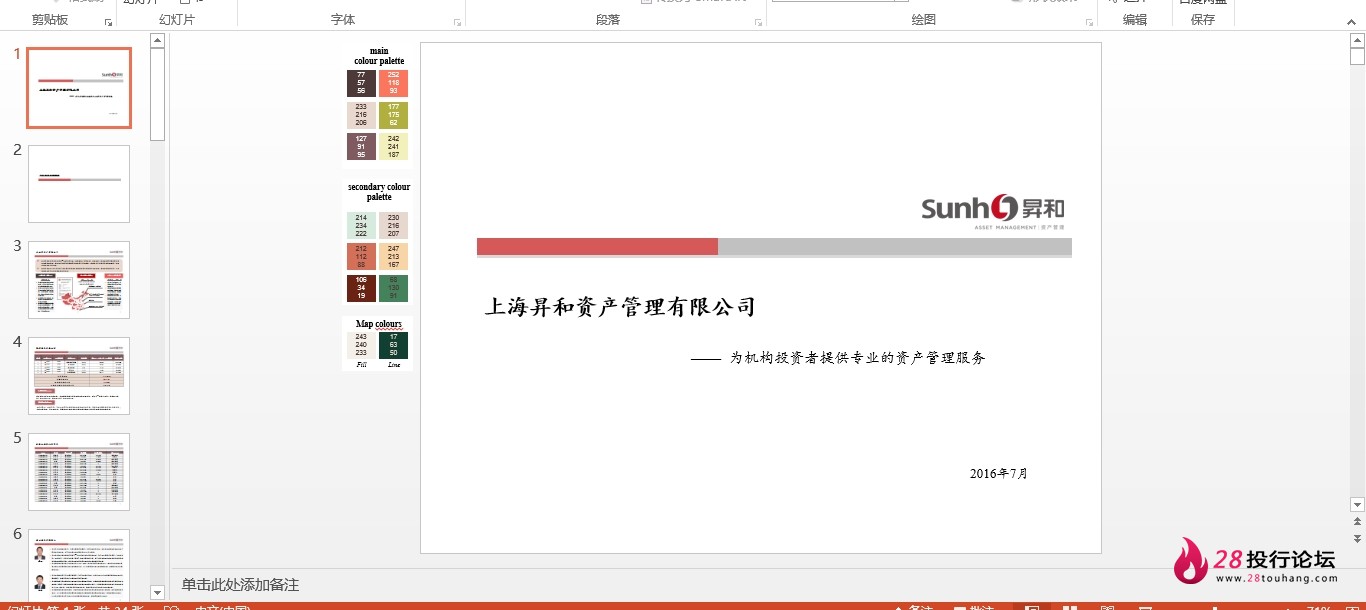Select slide 5 thumbnail
The height and width of the screenshot is (610, 1366).
79,472
